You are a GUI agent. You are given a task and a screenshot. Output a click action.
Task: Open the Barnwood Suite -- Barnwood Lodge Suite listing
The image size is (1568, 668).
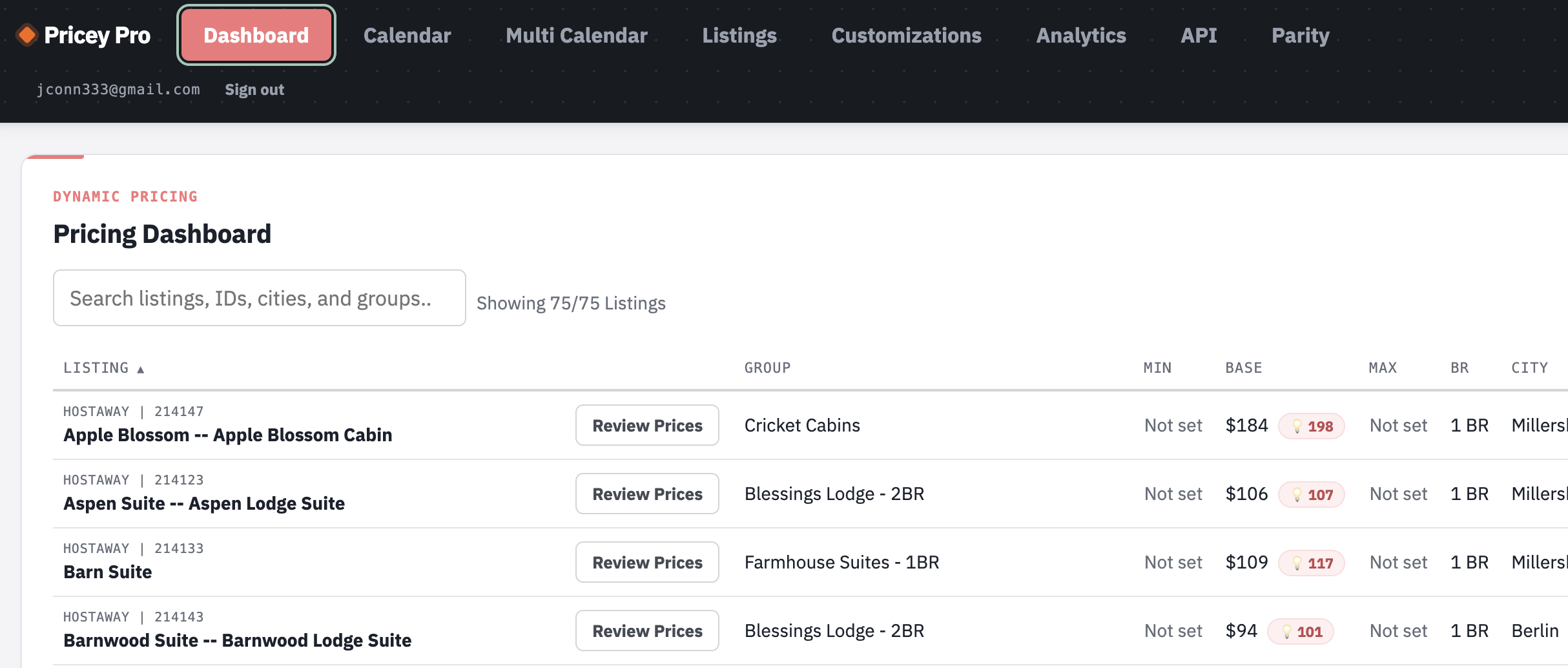(x=238, y=640)
